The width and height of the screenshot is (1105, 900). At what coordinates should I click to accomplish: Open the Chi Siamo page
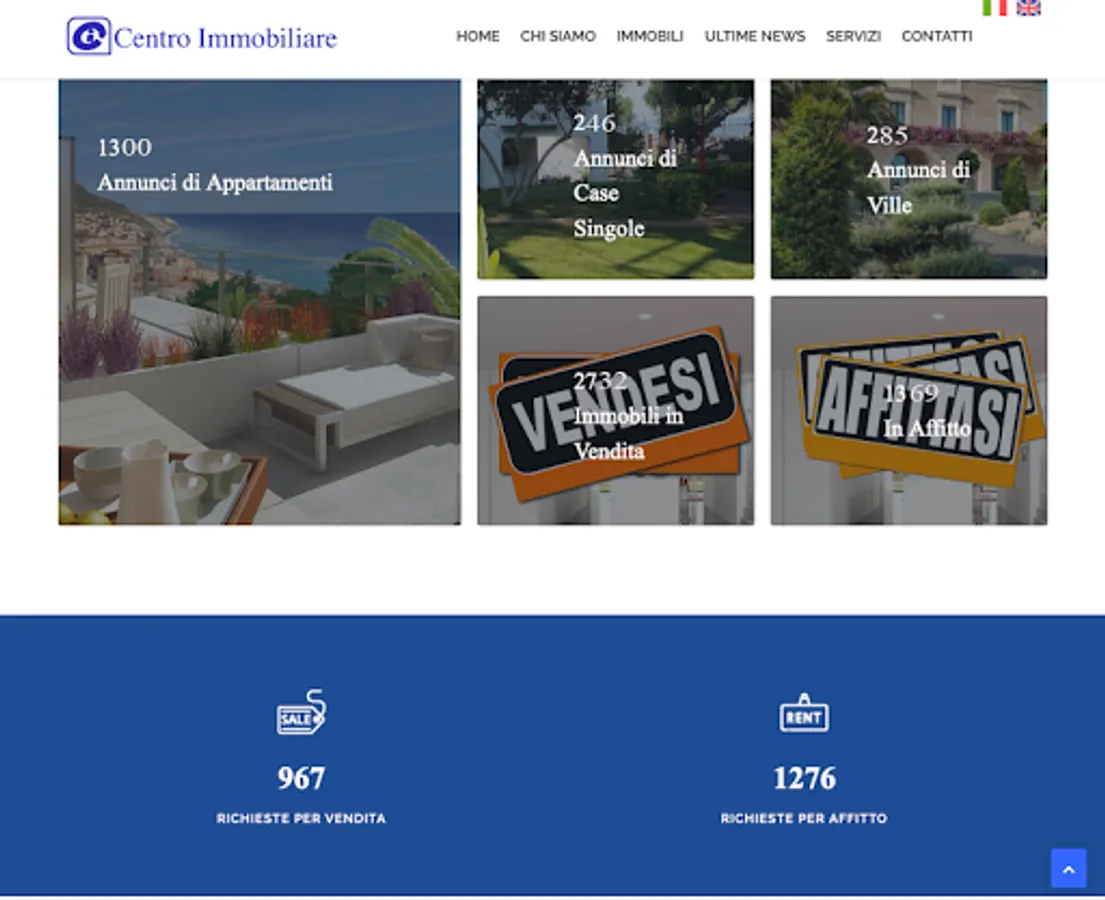click(558, 36)
